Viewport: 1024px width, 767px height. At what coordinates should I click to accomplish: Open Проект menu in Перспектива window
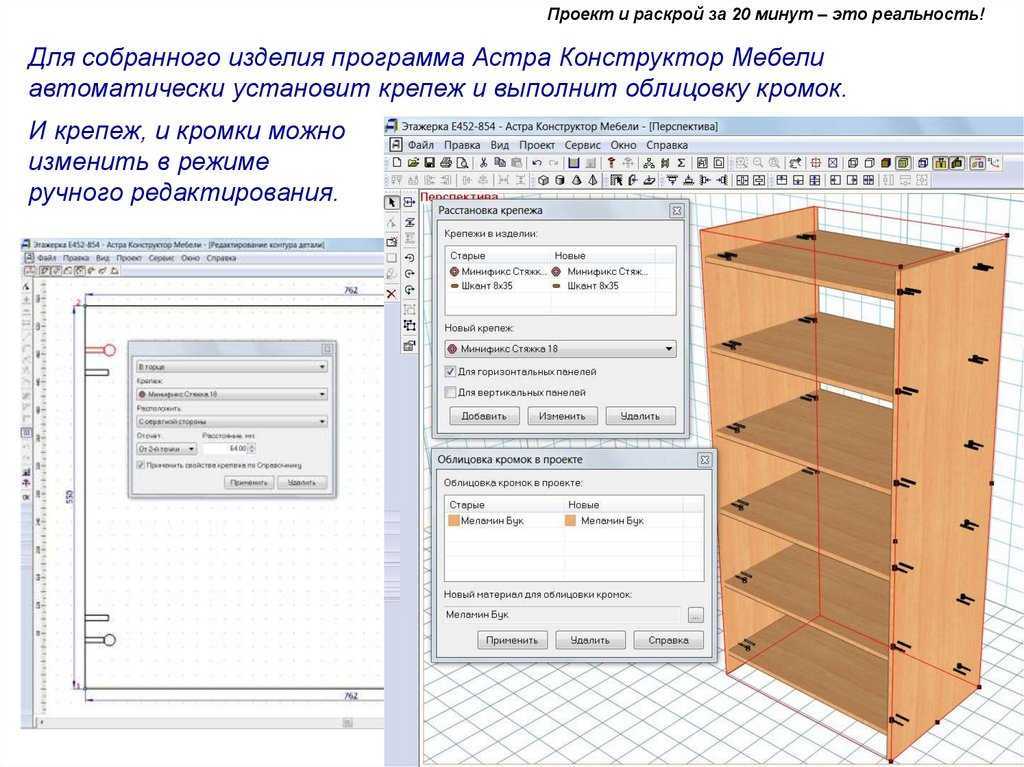pyautogui.click(x=537, y=145)
